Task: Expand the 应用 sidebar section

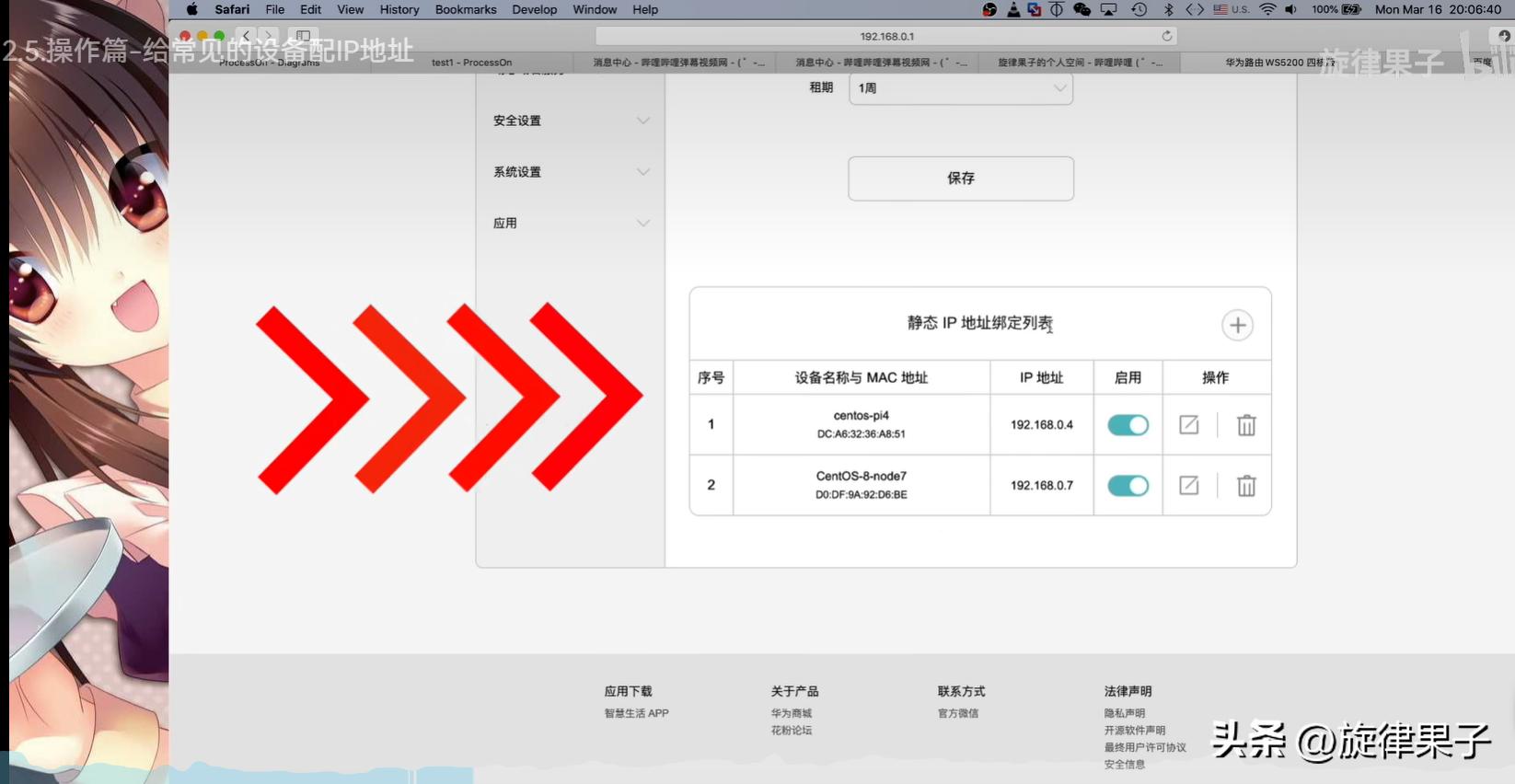Action: click(571, 223)
